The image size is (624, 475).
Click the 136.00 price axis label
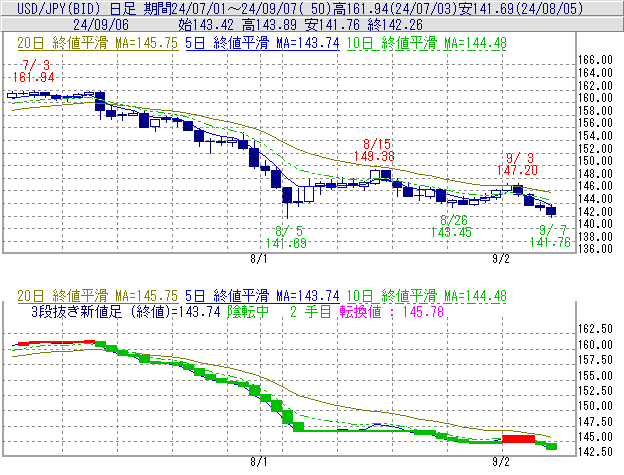pyautogui.click(x=595, y=249)
